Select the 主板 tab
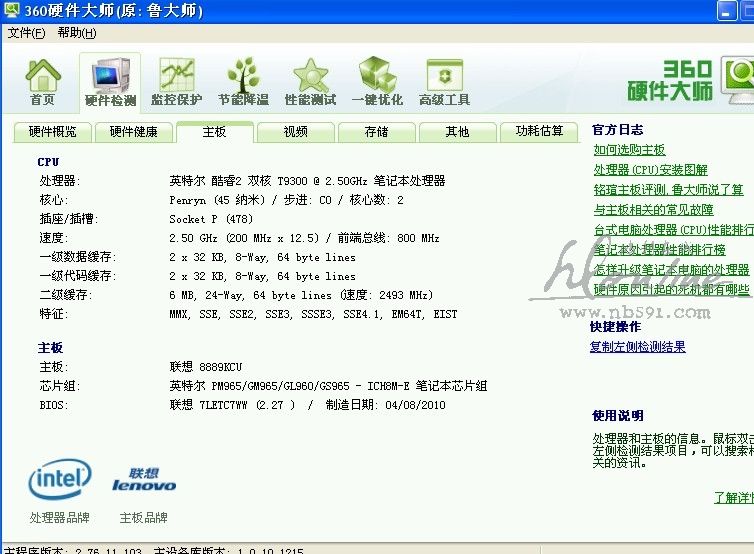Screen dimensions: 754x554 click(214, 132)
